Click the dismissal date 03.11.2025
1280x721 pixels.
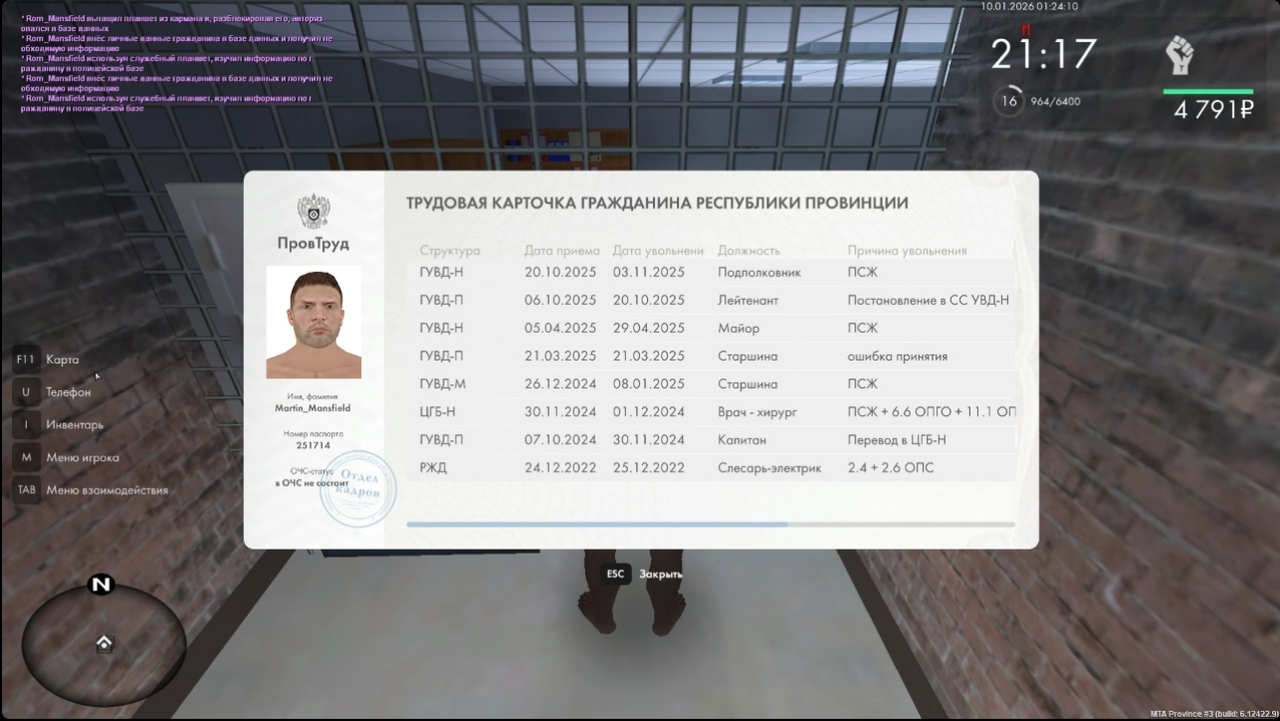649,272
